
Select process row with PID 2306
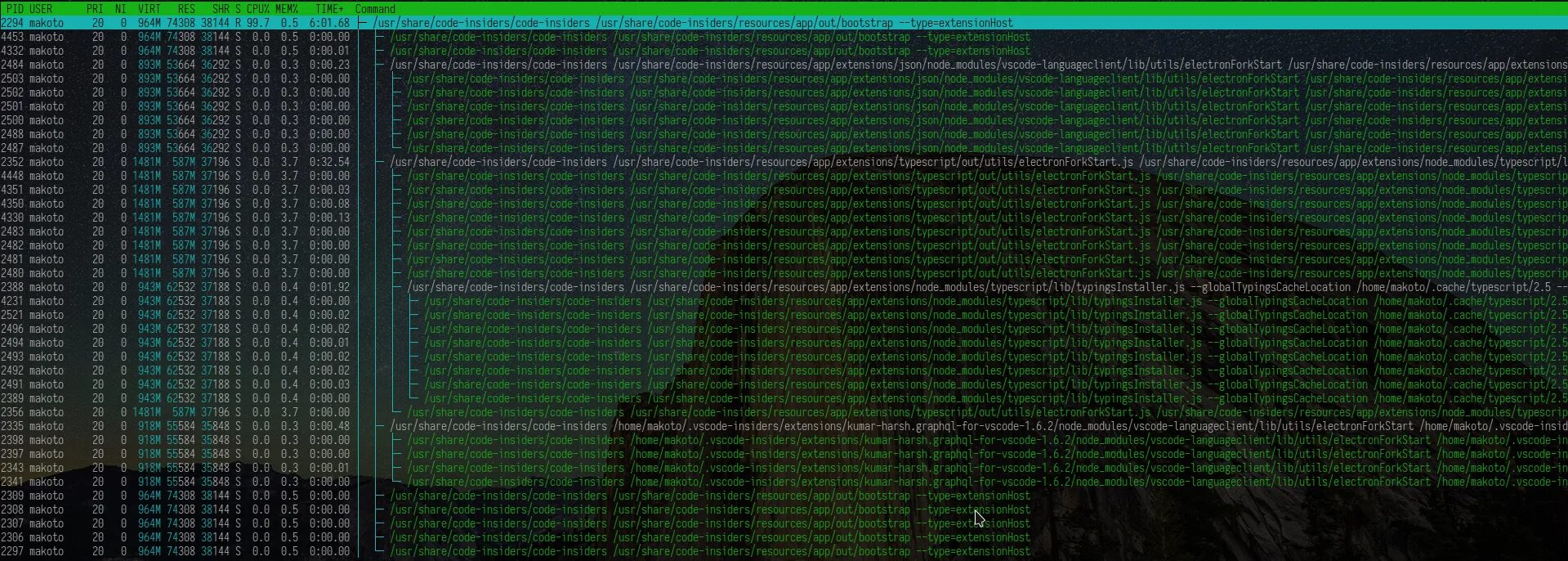click(784, 537)
